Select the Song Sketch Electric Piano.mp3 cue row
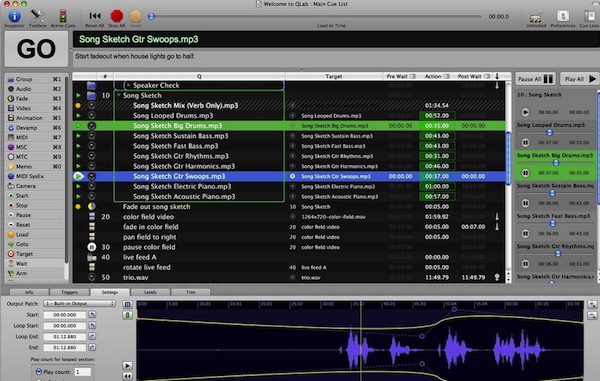Screen dimensions: 600x381 [x=289, y=186]
